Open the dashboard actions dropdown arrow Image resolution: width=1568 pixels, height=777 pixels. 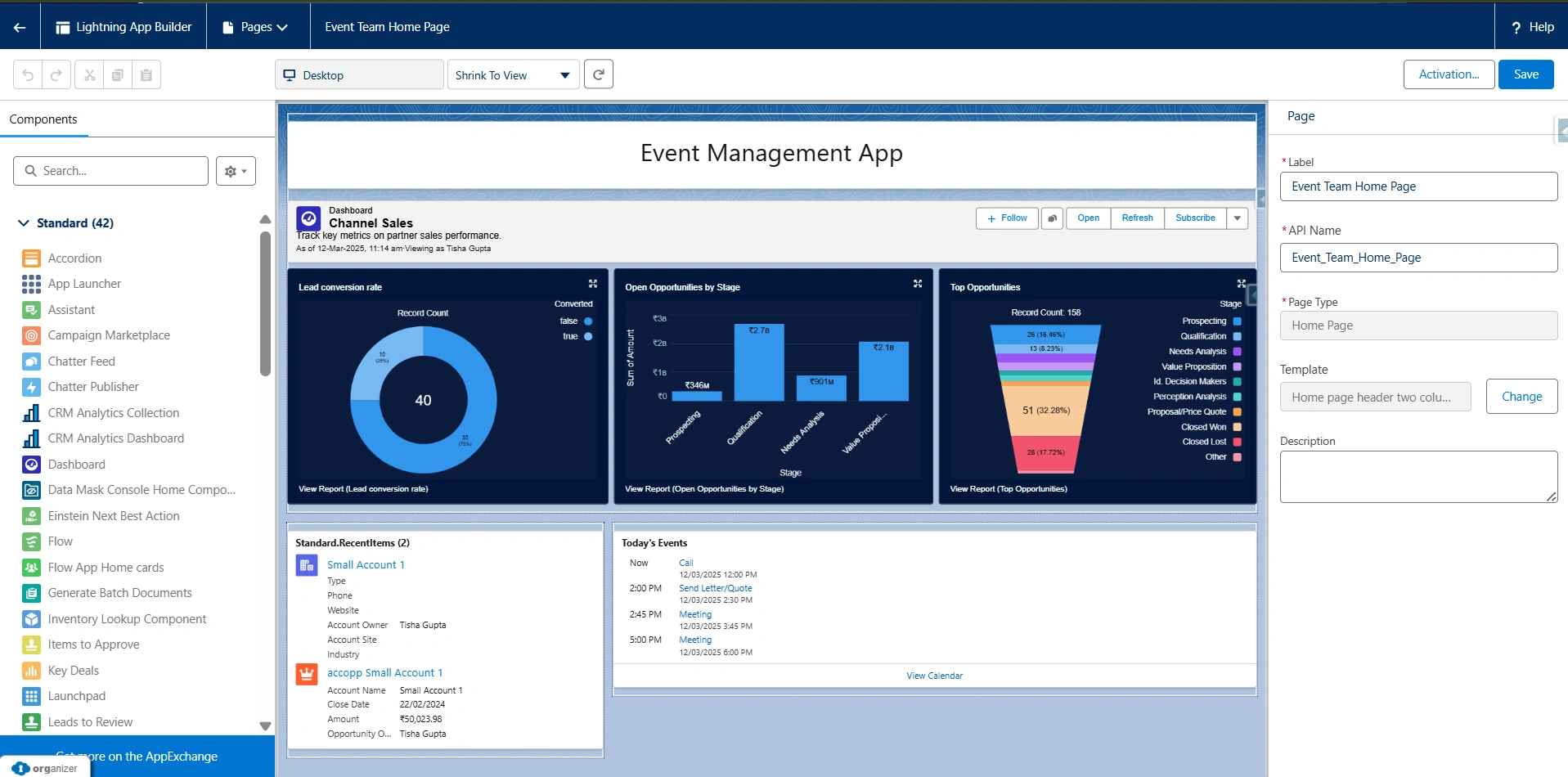(1238, 218)
